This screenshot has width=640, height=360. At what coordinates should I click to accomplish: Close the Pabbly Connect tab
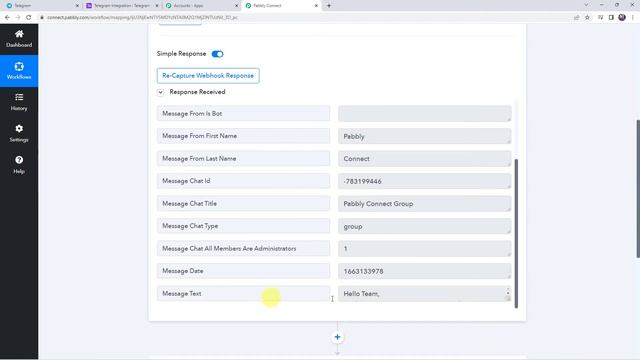pos(316,6)
